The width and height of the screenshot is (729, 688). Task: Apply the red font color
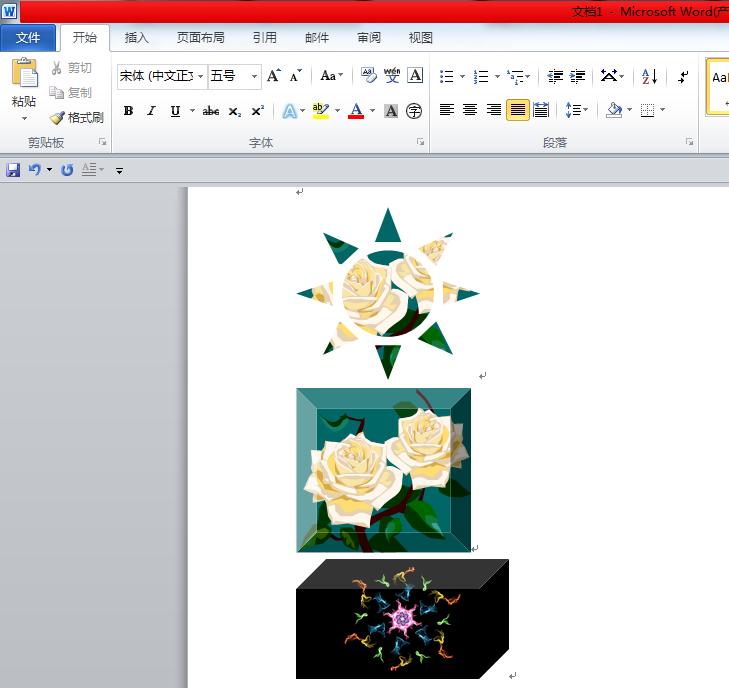click(x=356, y=111)
